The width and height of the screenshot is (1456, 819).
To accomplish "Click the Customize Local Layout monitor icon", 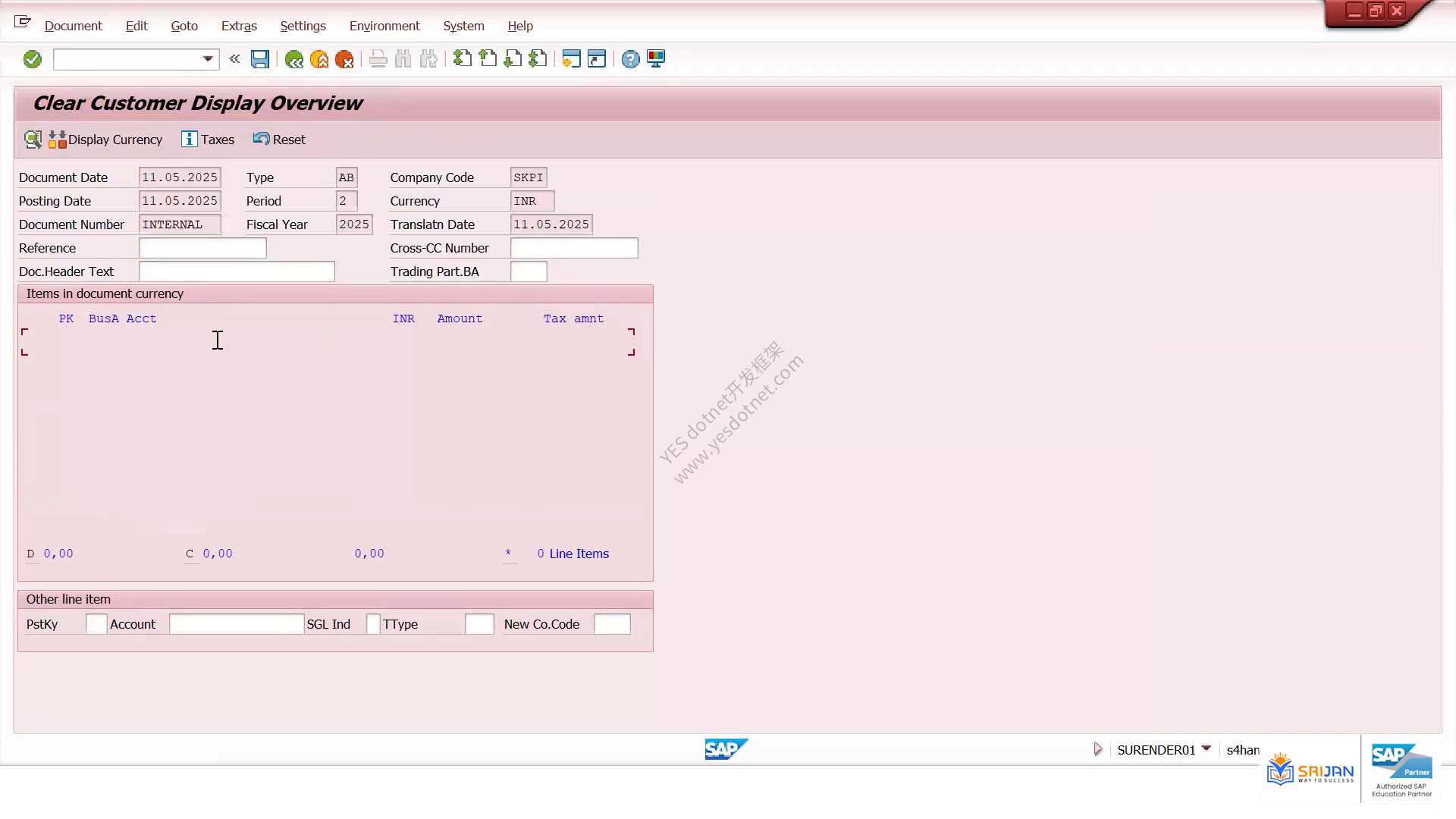I will click(656, 59).
